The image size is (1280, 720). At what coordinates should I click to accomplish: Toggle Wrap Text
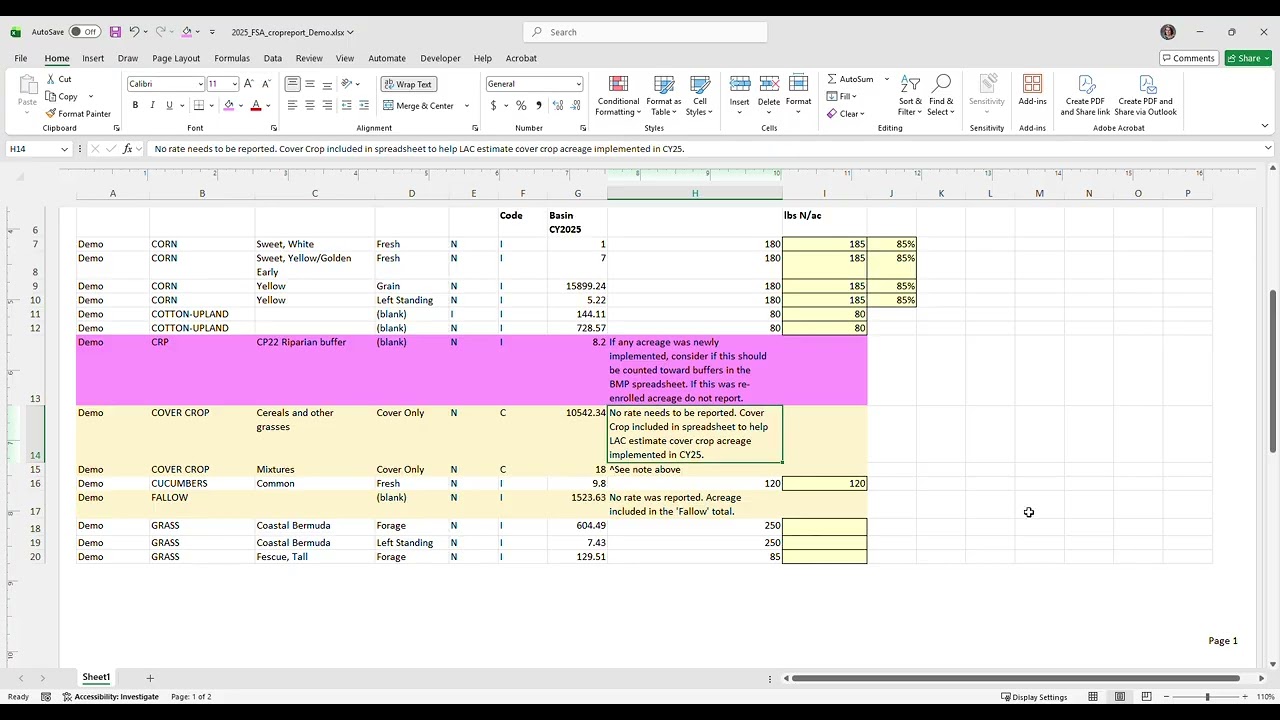(x=408, y=84)
